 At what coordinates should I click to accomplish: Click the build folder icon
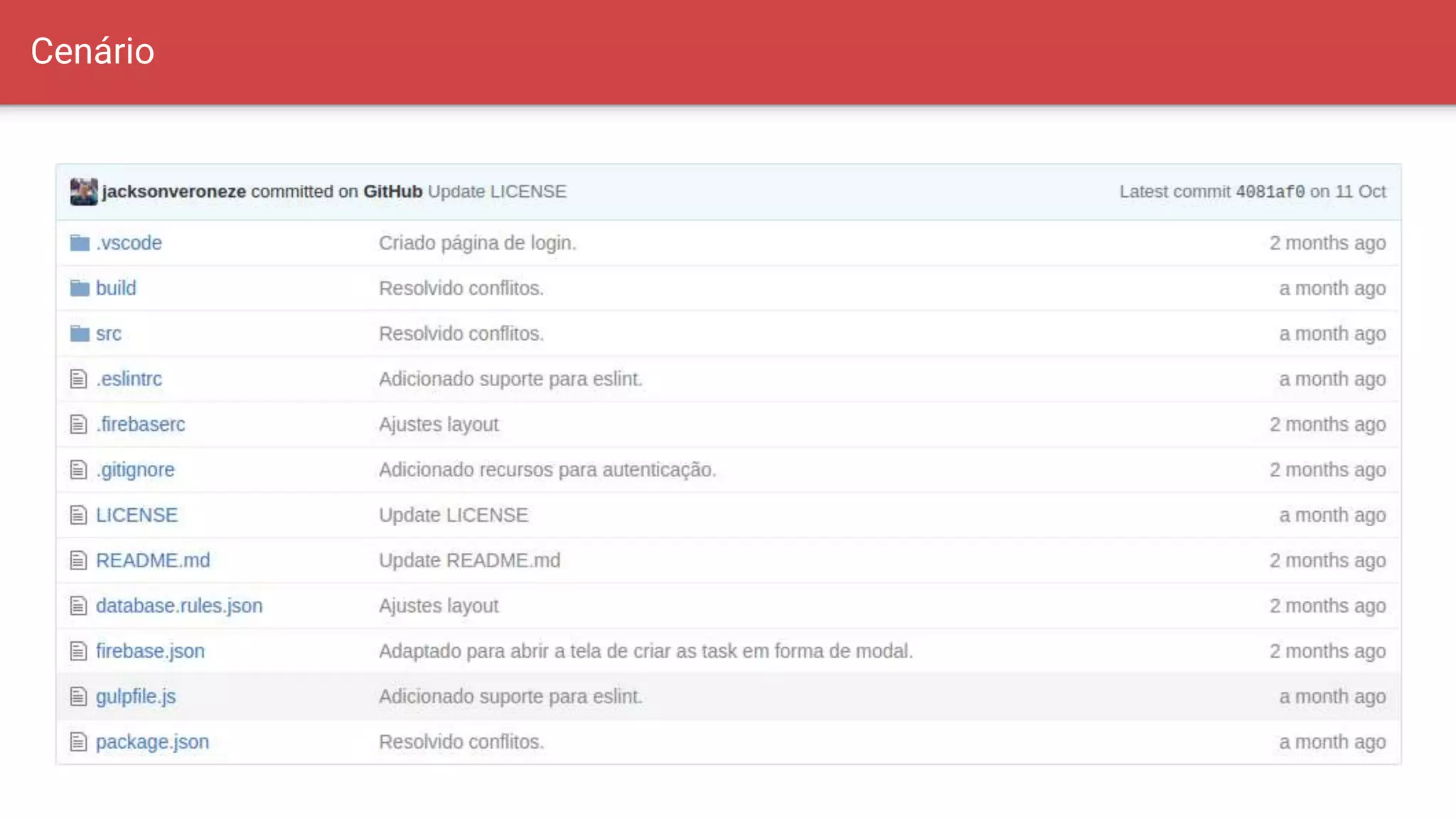tap(80, 289)
